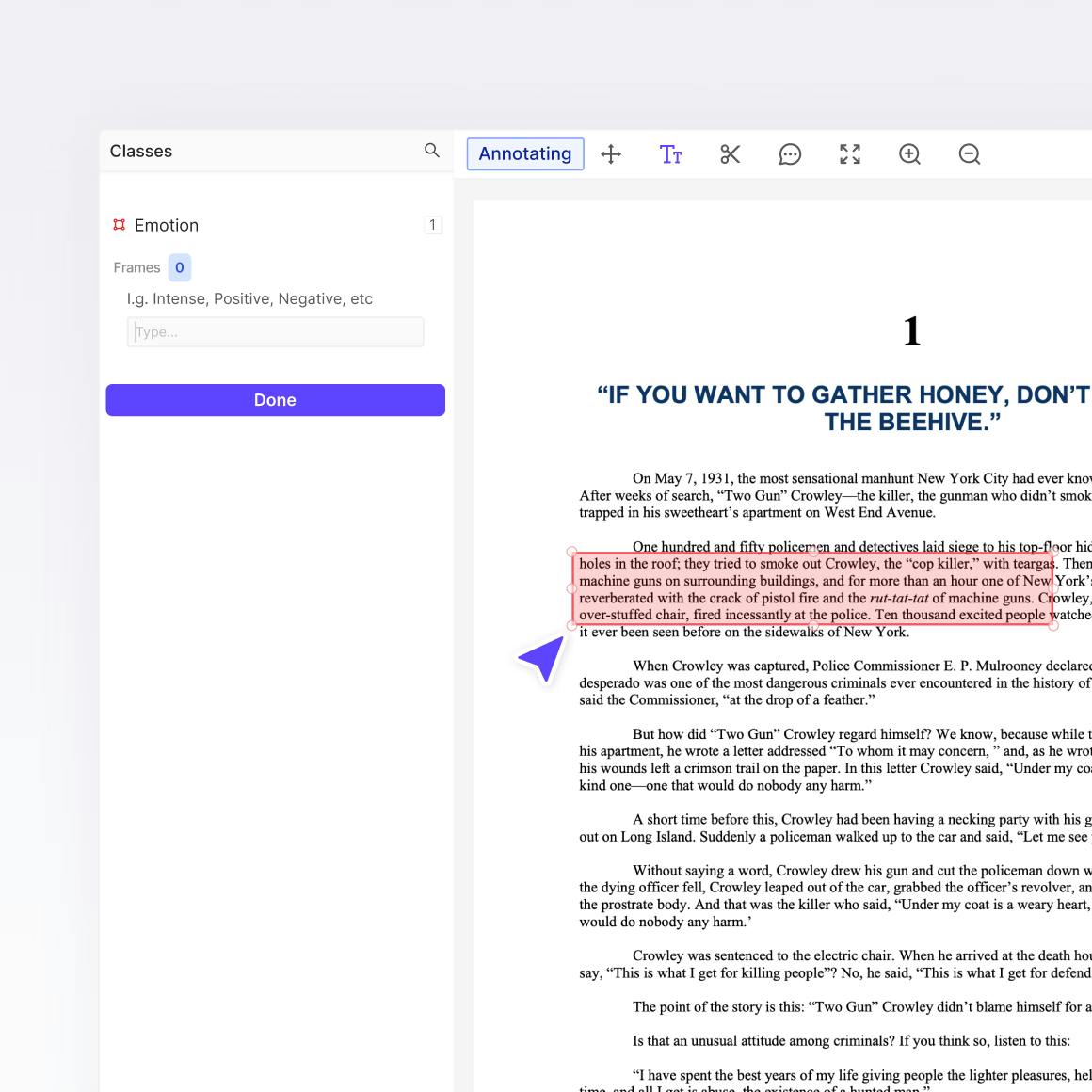
Task: Click the Frames count badge showing 0
Action: point(180,268)
